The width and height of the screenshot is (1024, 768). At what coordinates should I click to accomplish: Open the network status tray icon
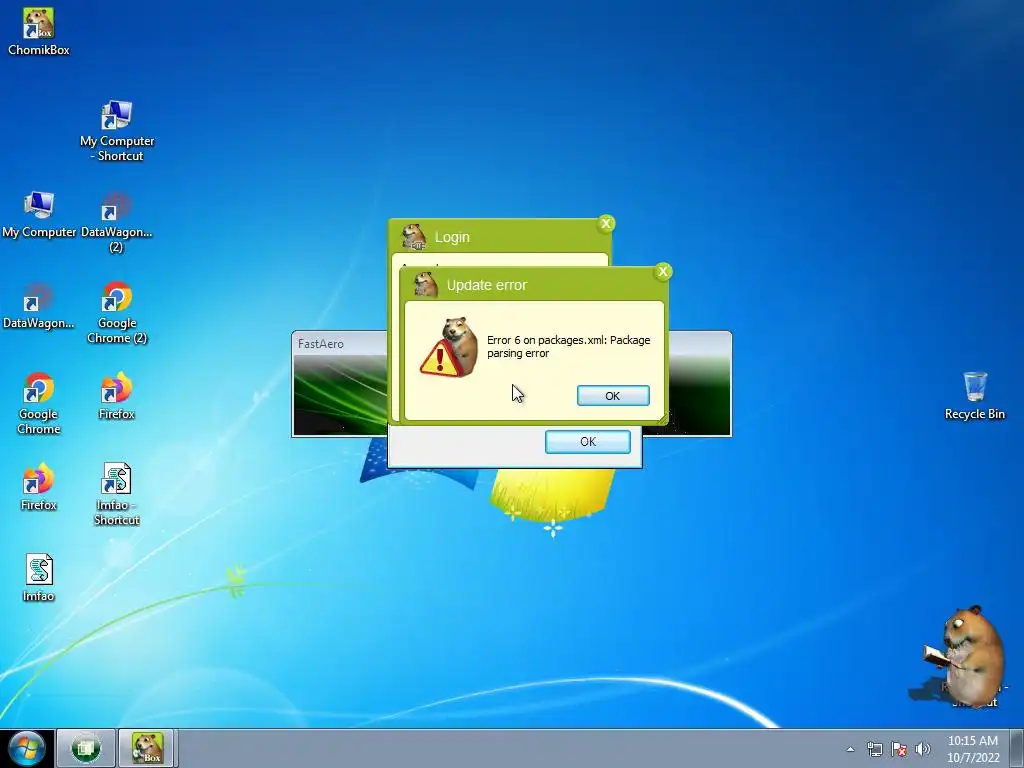(x=874, y=749)
